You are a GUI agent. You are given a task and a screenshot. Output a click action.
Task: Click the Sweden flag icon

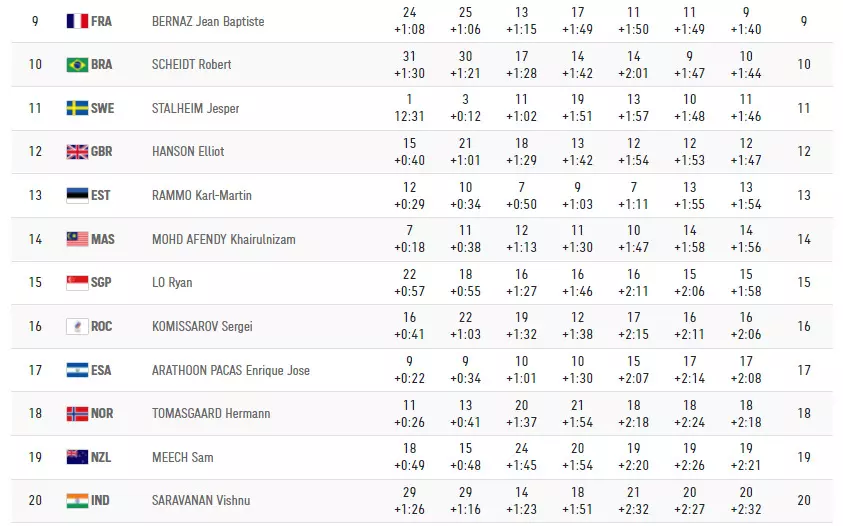(x=77, y=108)
